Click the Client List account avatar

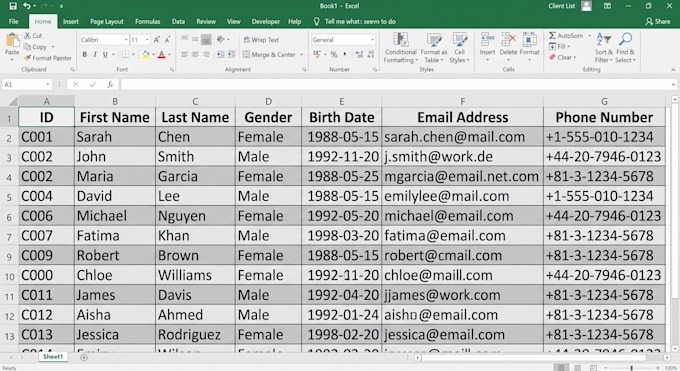(x=586, y=6)
